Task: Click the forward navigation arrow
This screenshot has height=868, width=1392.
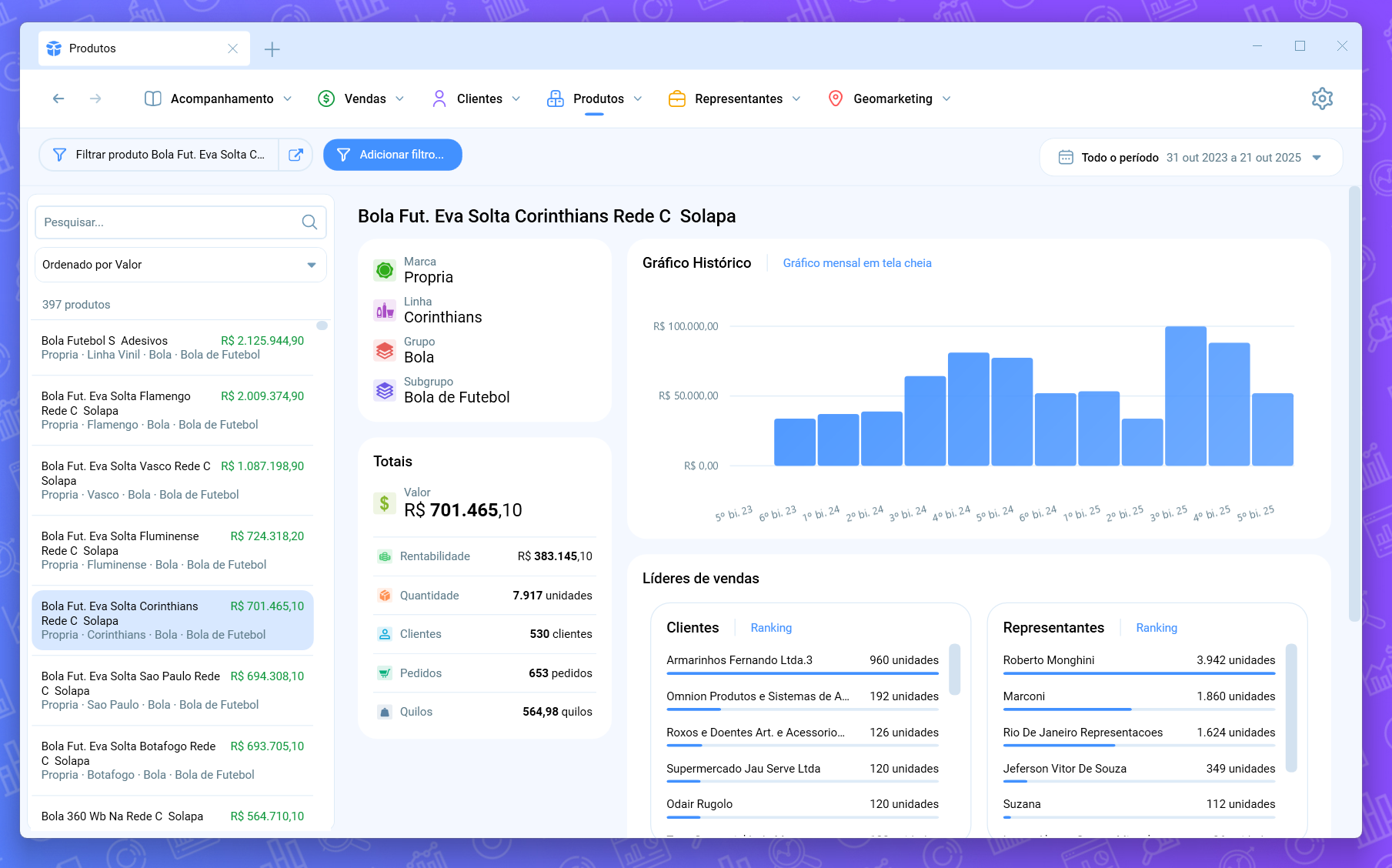Action: tap(95, 98)
